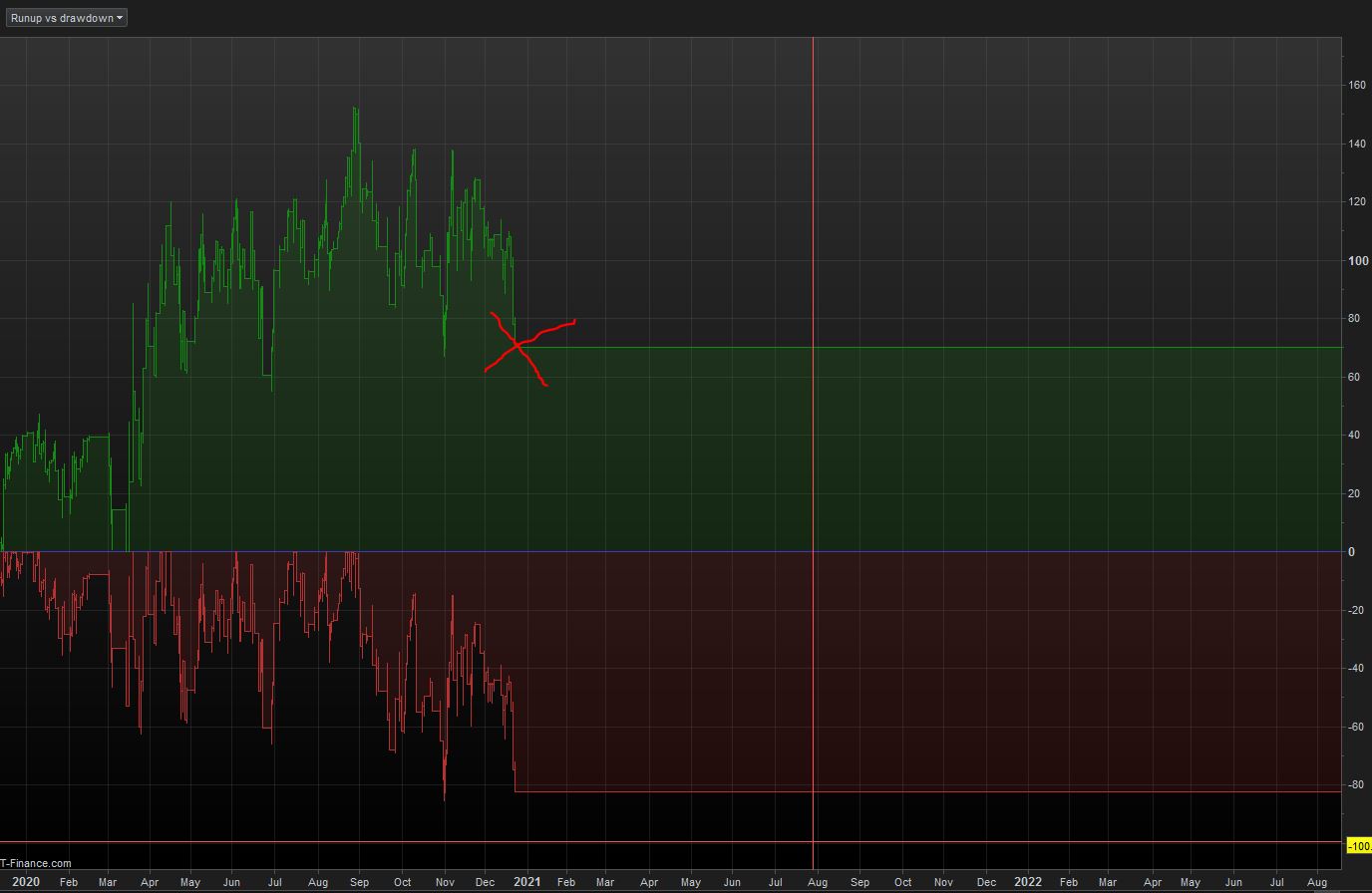1372x893 pixels.
Task: Click the 2021 year label on time axis
Action: coord(526,882)
